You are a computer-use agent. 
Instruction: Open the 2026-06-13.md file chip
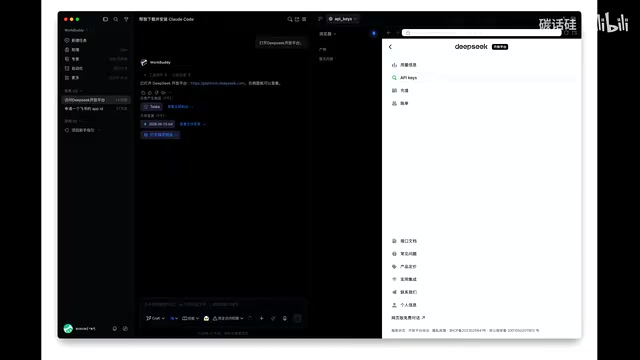[x=158, y=124]
